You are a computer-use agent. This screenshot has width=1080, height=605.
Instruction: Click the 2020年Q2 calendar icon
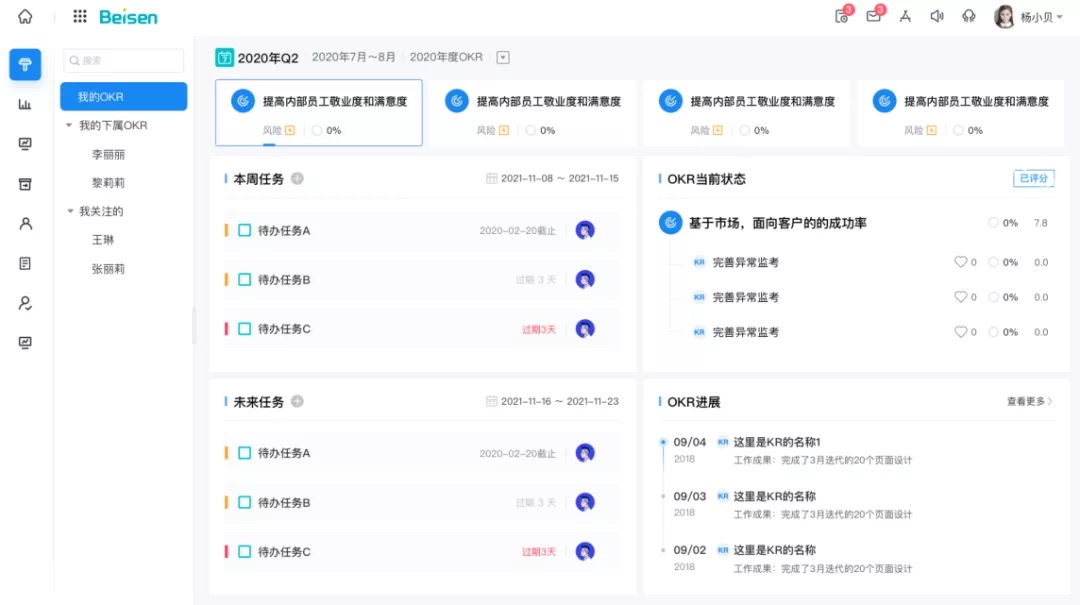coord(225,57)
